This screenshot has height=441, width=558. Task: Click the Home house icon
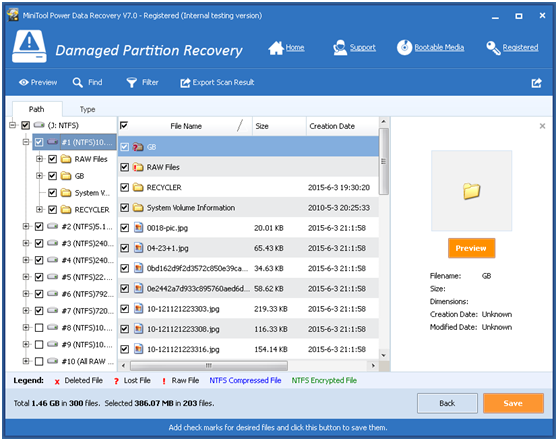pos(276,48)
